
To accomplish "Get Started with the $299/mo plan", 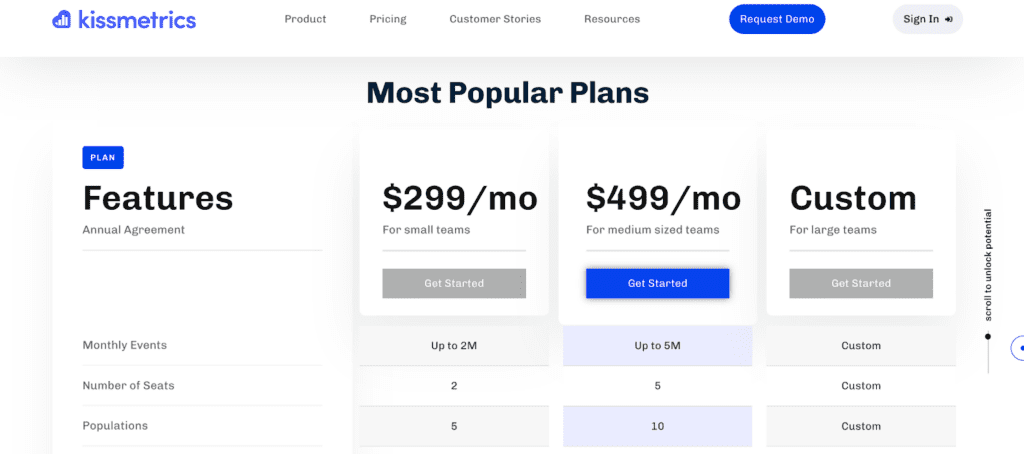I will click(x=454, y=283).
